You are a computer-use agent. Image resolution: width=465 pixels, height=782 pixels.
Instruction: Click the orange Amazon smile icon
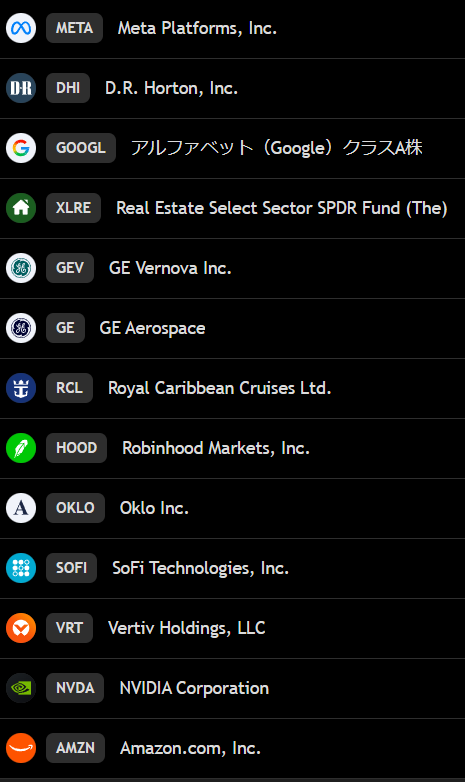(x=21, y=748)
